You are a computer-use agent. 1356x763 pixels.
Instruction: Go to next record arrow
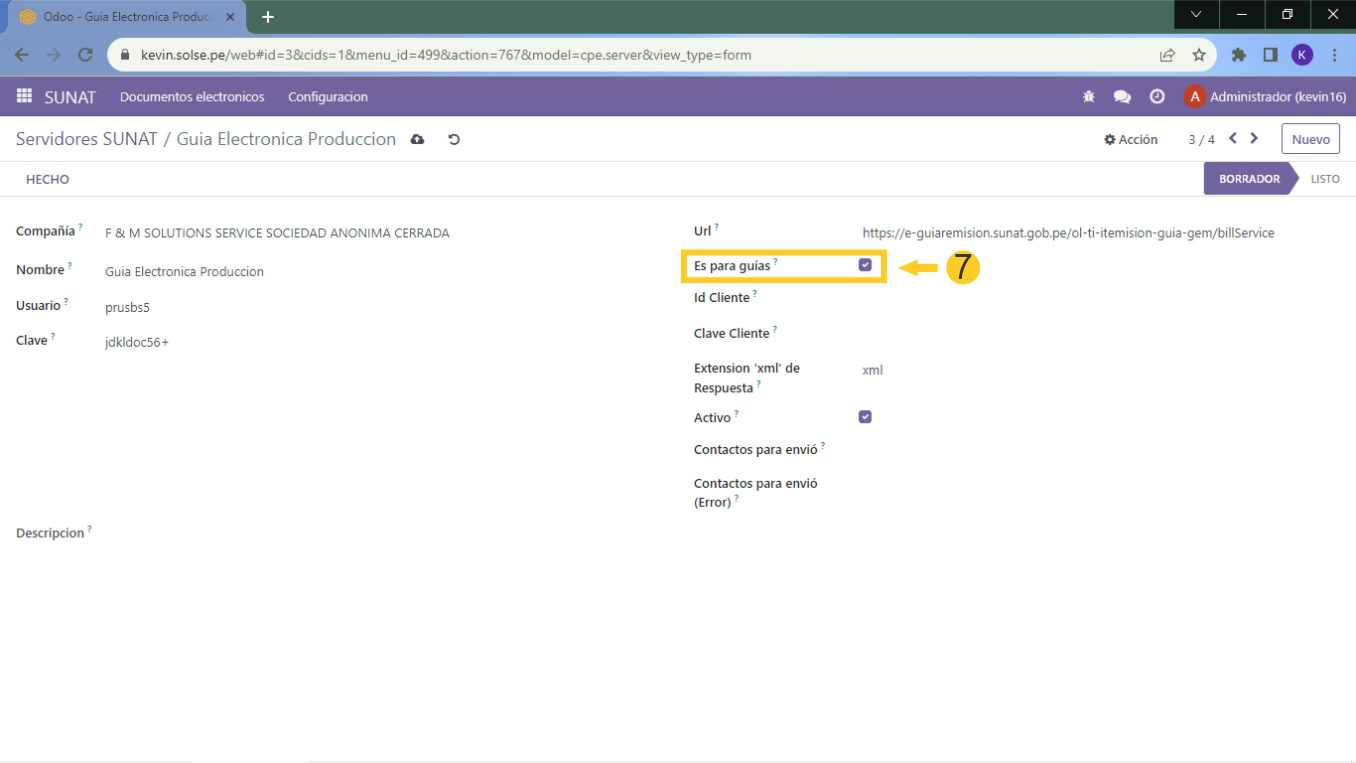click(1254, 139)
